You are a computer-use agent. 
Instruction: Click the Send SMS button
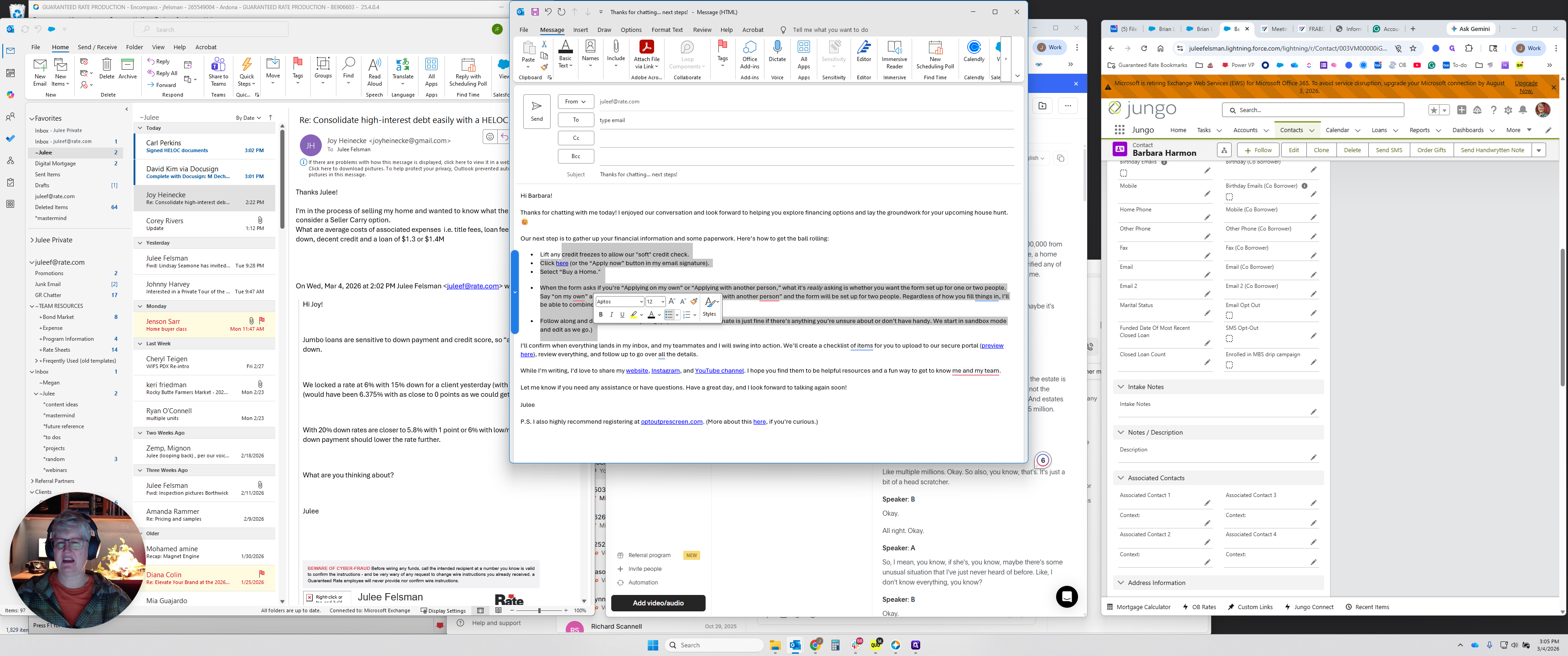pos(1388,150)
